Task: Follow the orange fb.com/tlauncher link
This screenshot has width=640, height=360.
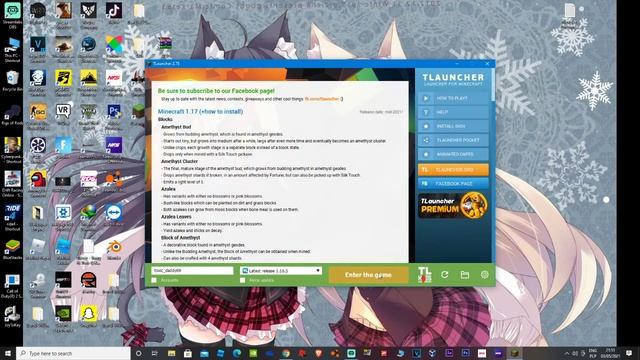Action: (322, 99)
